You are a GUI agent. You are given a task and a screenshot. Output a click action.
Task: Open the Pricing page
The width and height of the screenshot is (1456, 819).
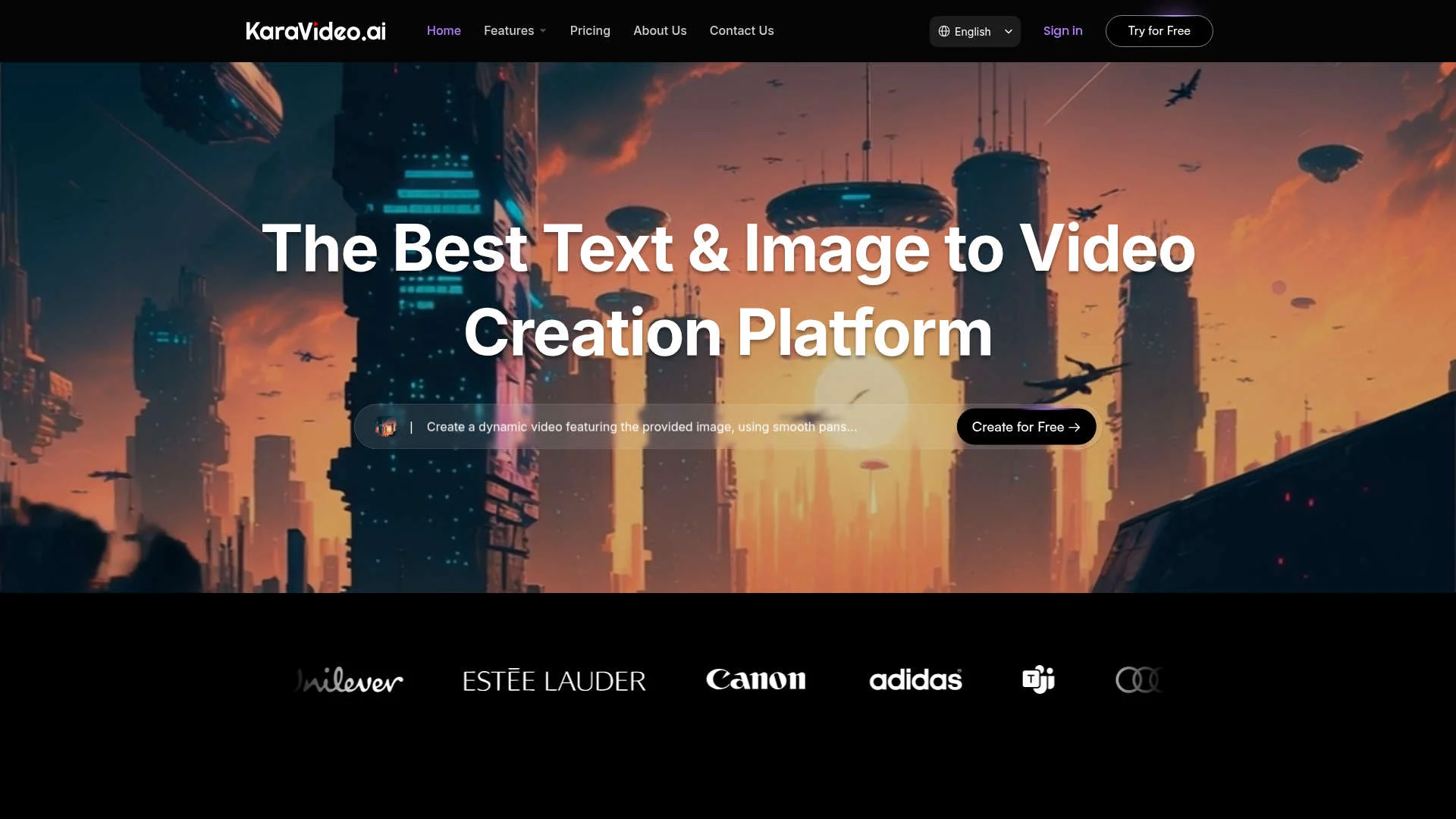590,30
